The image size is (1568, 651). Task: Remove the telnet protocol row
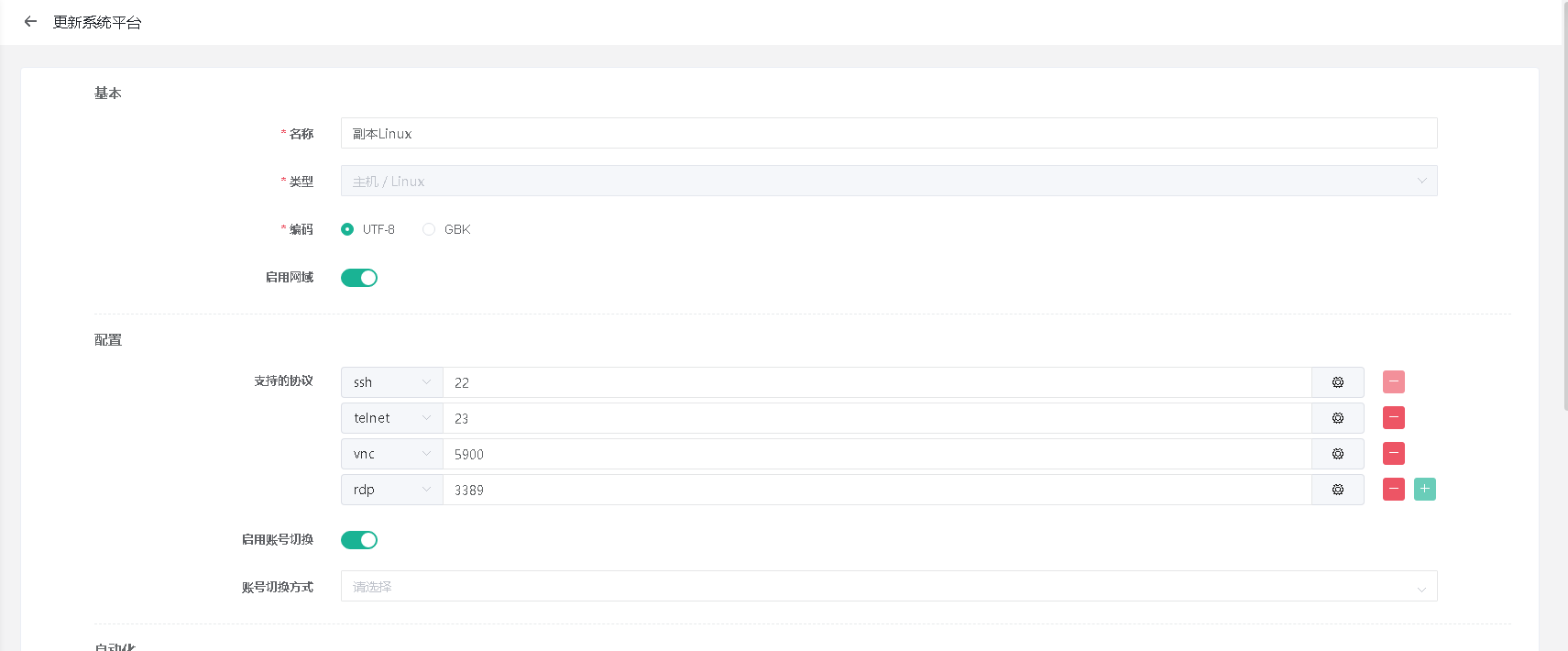point(1394,417)
